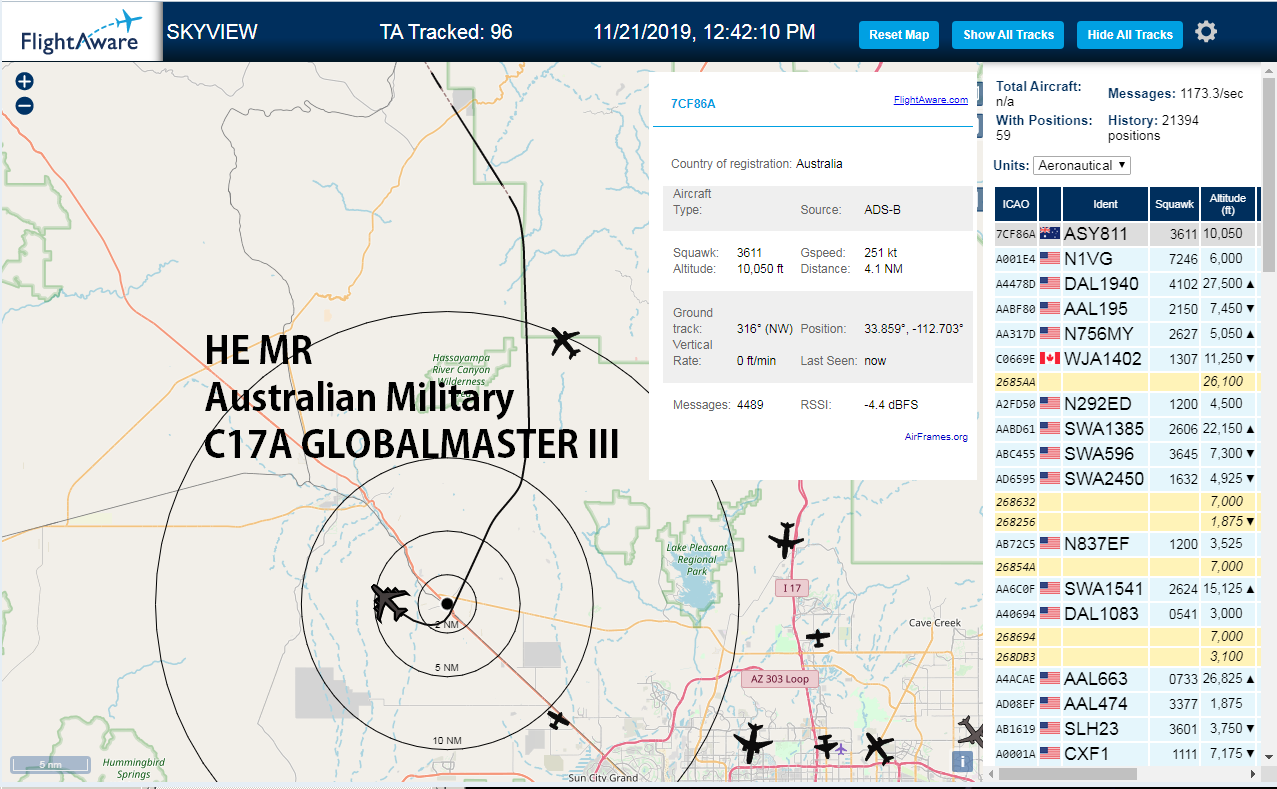Viewport: 1277px width, 789px height.
Task: Sort table by the Ident column header
Action: tap(1105, 204)
